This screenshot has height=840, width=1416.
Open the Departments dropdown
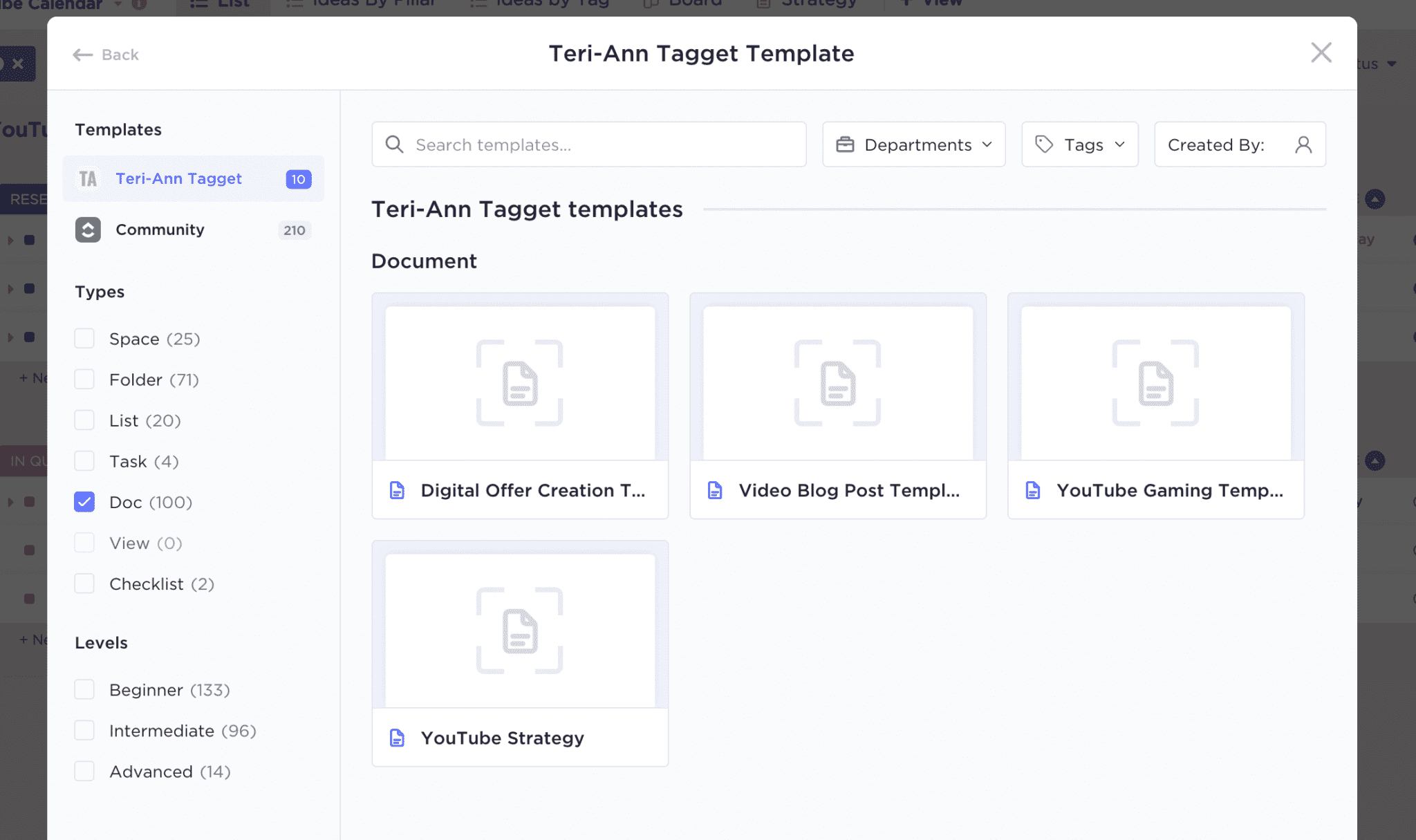point(914,144)
